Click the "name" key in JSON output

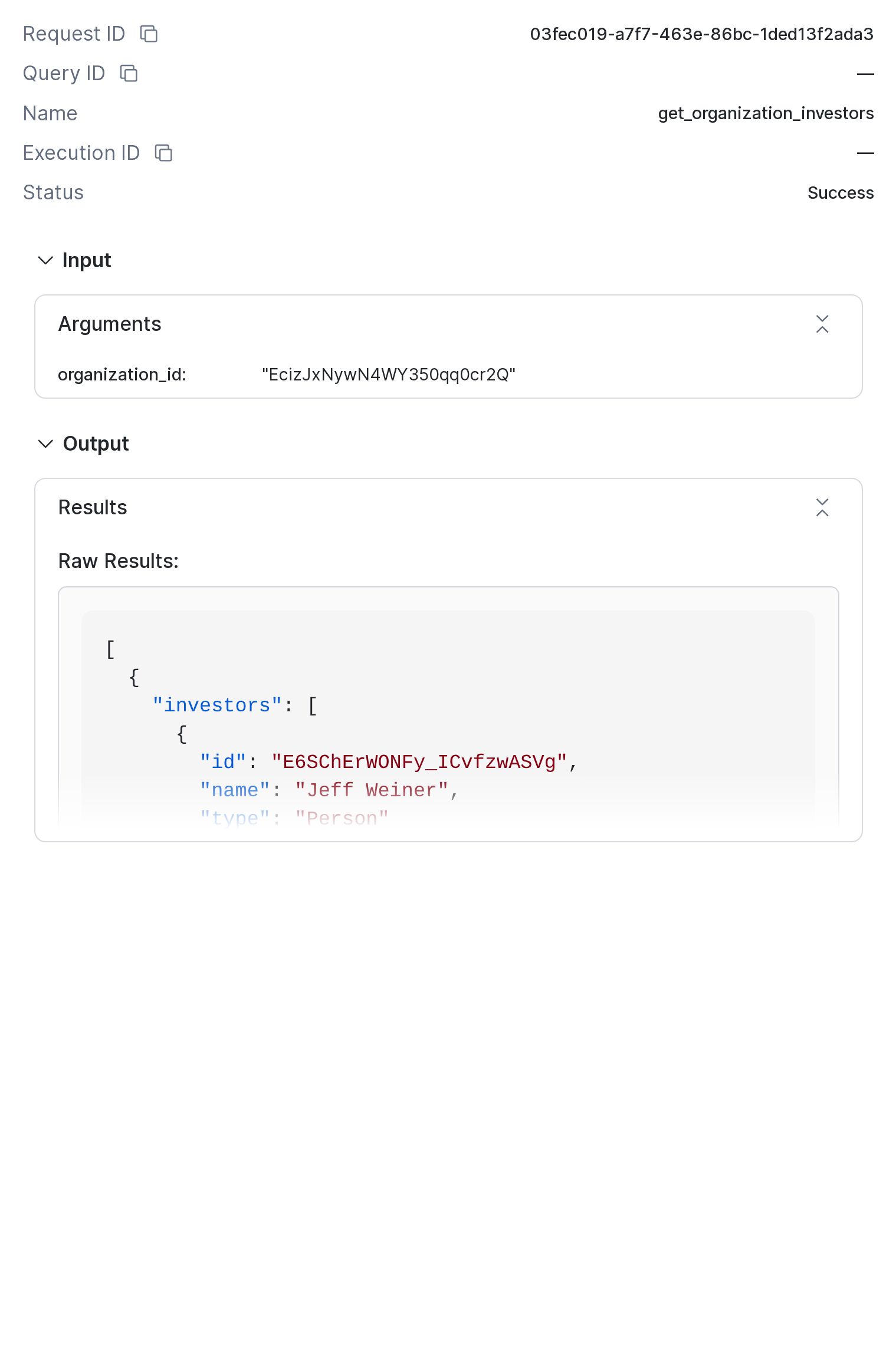(x=235, y=790)
